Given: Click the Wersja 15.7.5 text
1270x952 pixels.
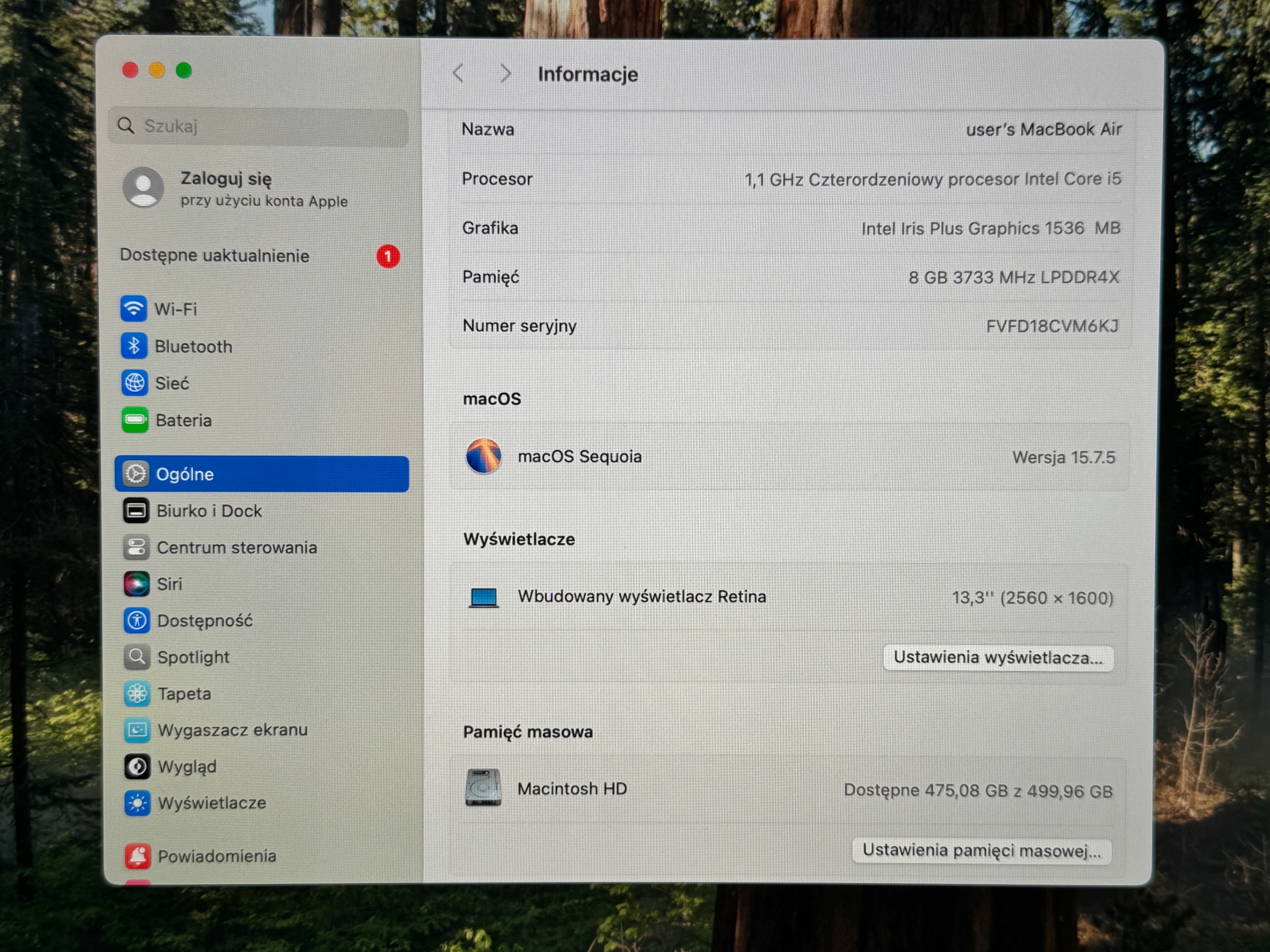Looking at the screenshot, I should tap(1063, 457).
